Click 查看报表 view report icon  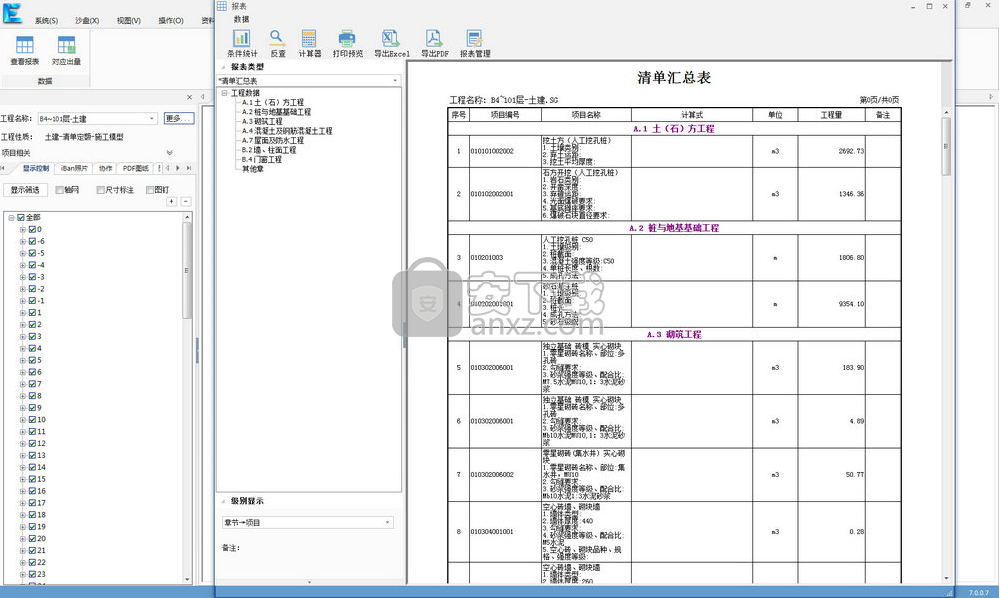25,51
